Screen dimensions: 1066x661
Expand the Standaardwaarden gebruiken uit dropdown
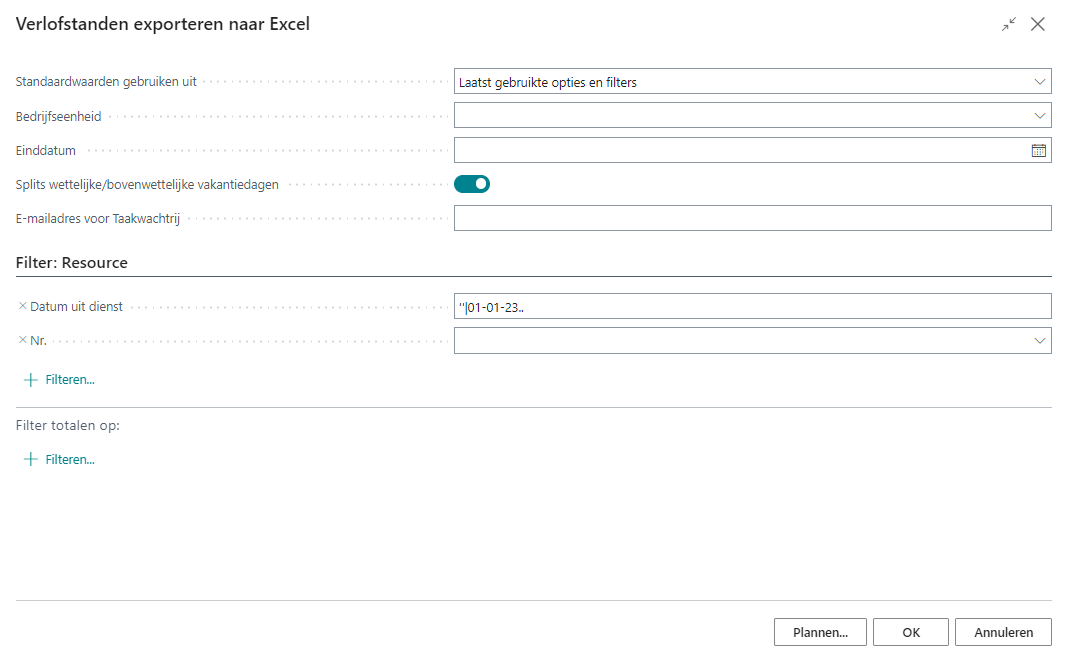coord(1039,82)
